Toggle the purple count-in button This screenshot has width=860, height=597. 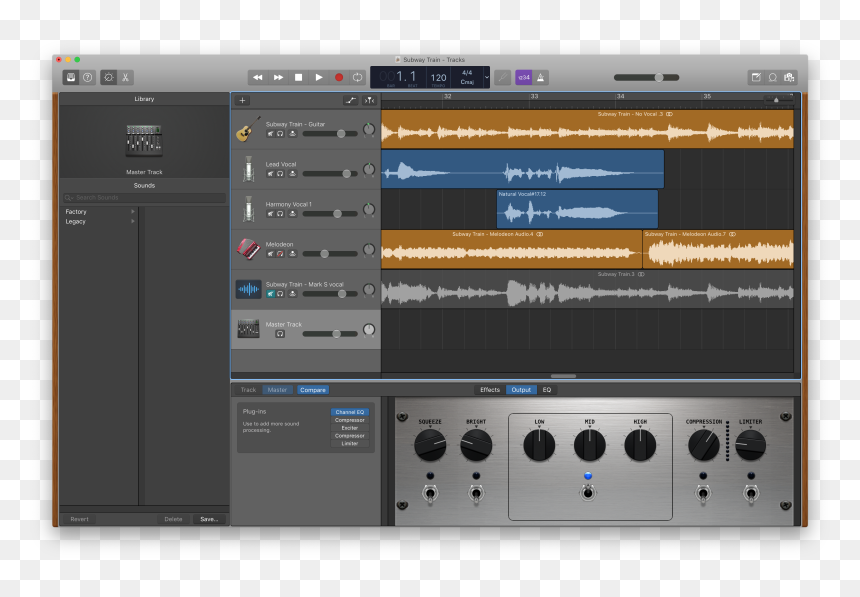(x=524, y=77)
